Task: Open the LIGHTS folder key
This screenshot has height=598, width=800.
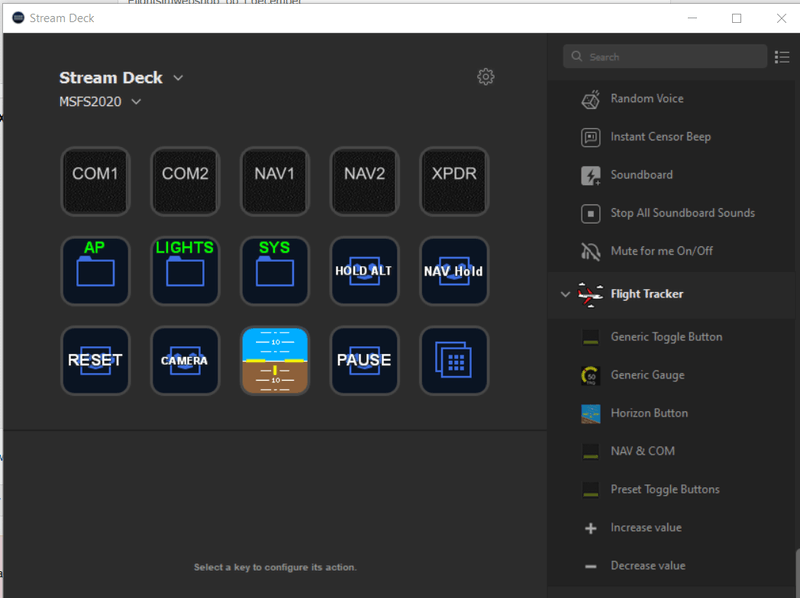Action: (x=185, y=271)
